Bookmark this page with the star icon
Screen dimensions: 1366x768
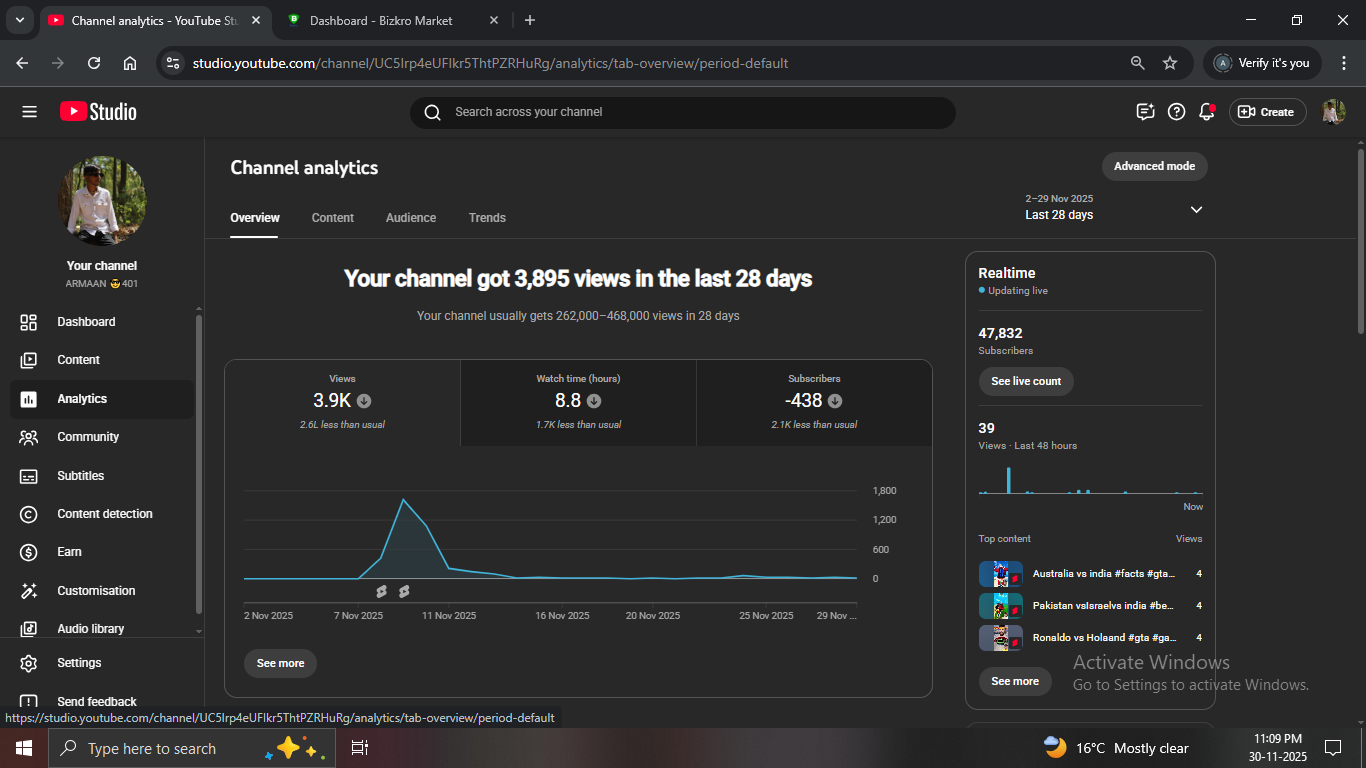click(x=1170, y=63)
